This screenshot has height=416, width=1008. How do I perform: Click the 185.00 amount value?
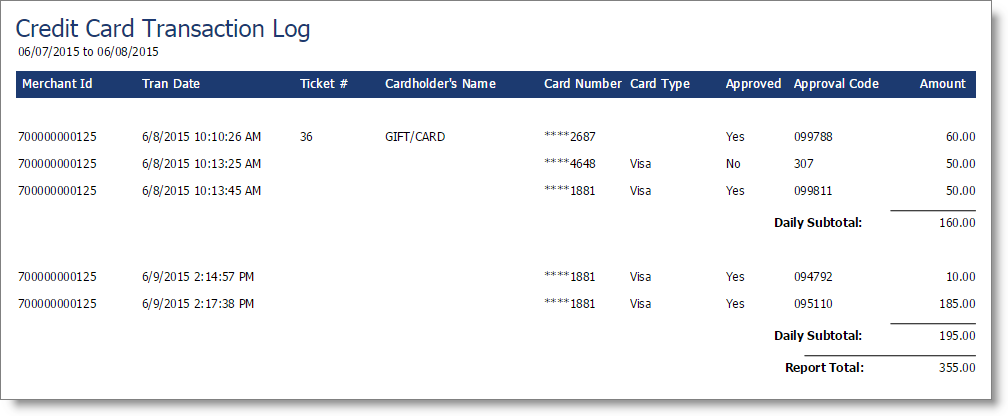point(958,303)
